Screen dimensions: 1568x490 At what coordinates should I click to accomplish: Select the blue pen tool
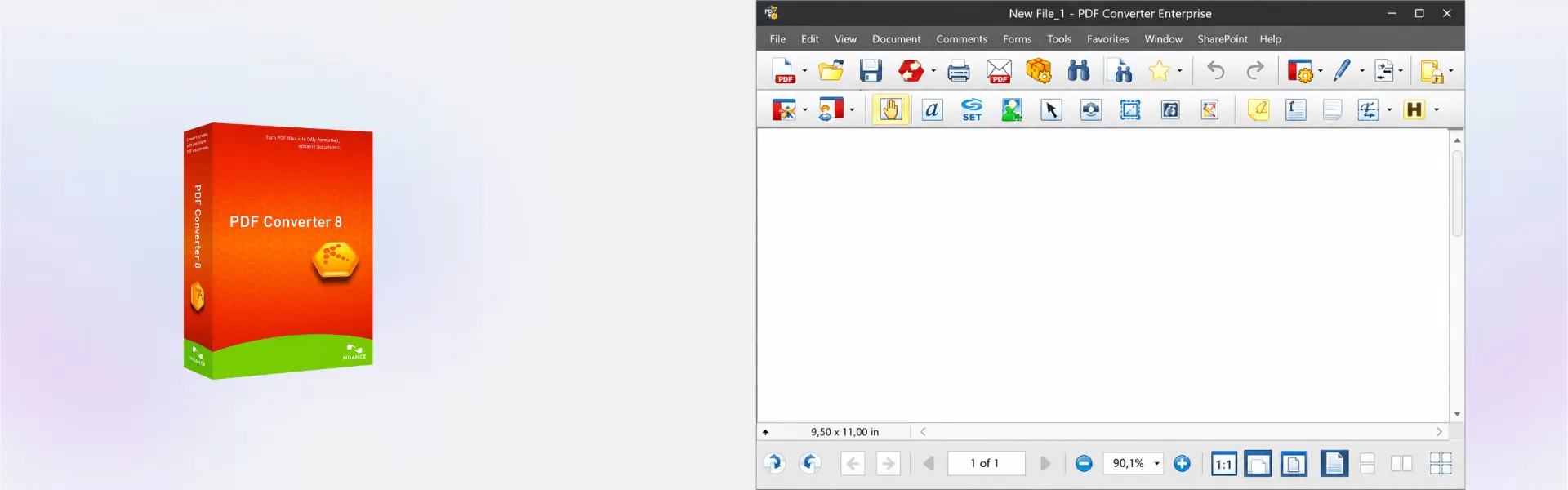pos(1342,71)
